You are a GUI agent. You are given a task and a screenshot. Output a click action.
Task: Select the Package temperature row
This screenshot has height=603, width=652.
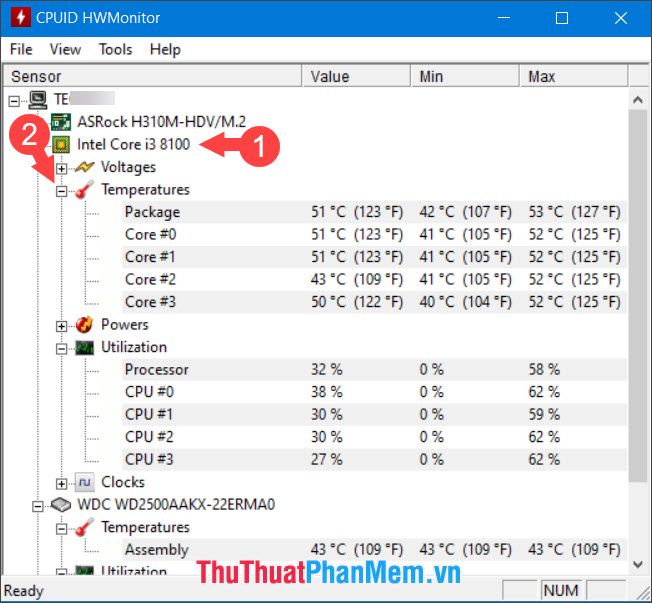coord(374,212)
